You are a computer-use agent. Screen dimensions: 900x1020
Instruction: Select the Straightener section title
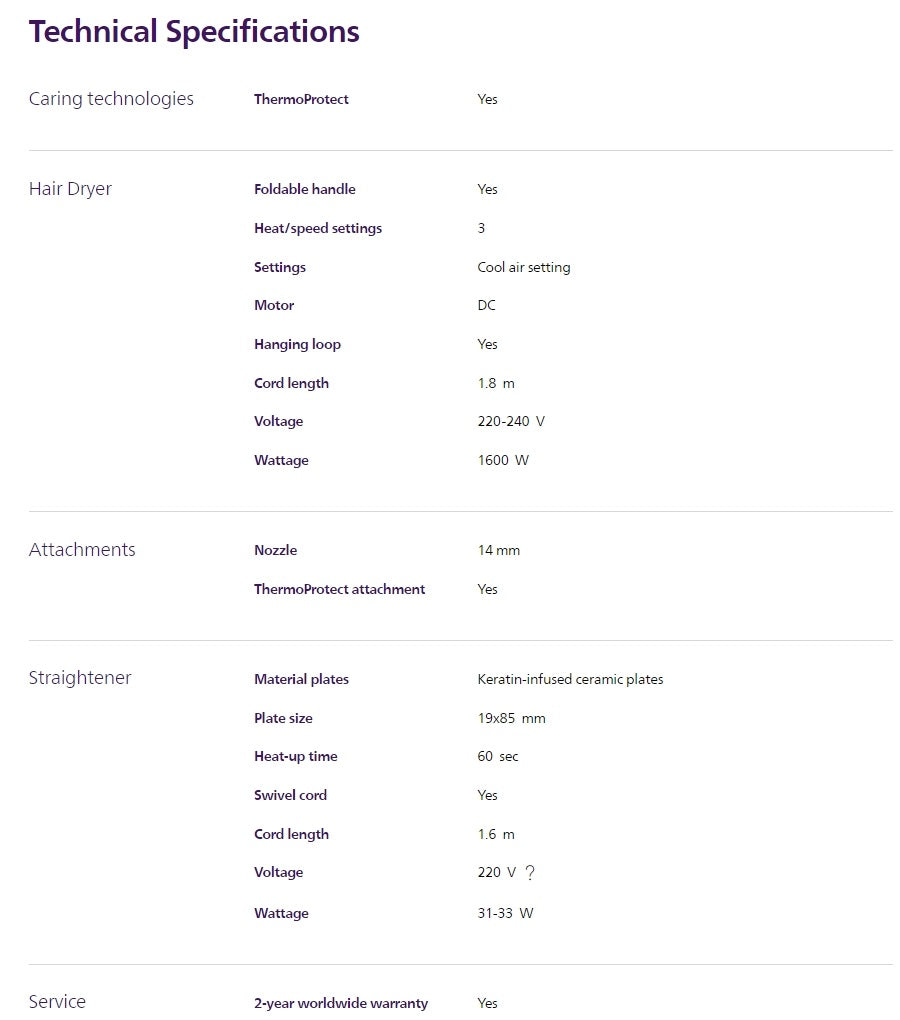[x=80, y=678]
